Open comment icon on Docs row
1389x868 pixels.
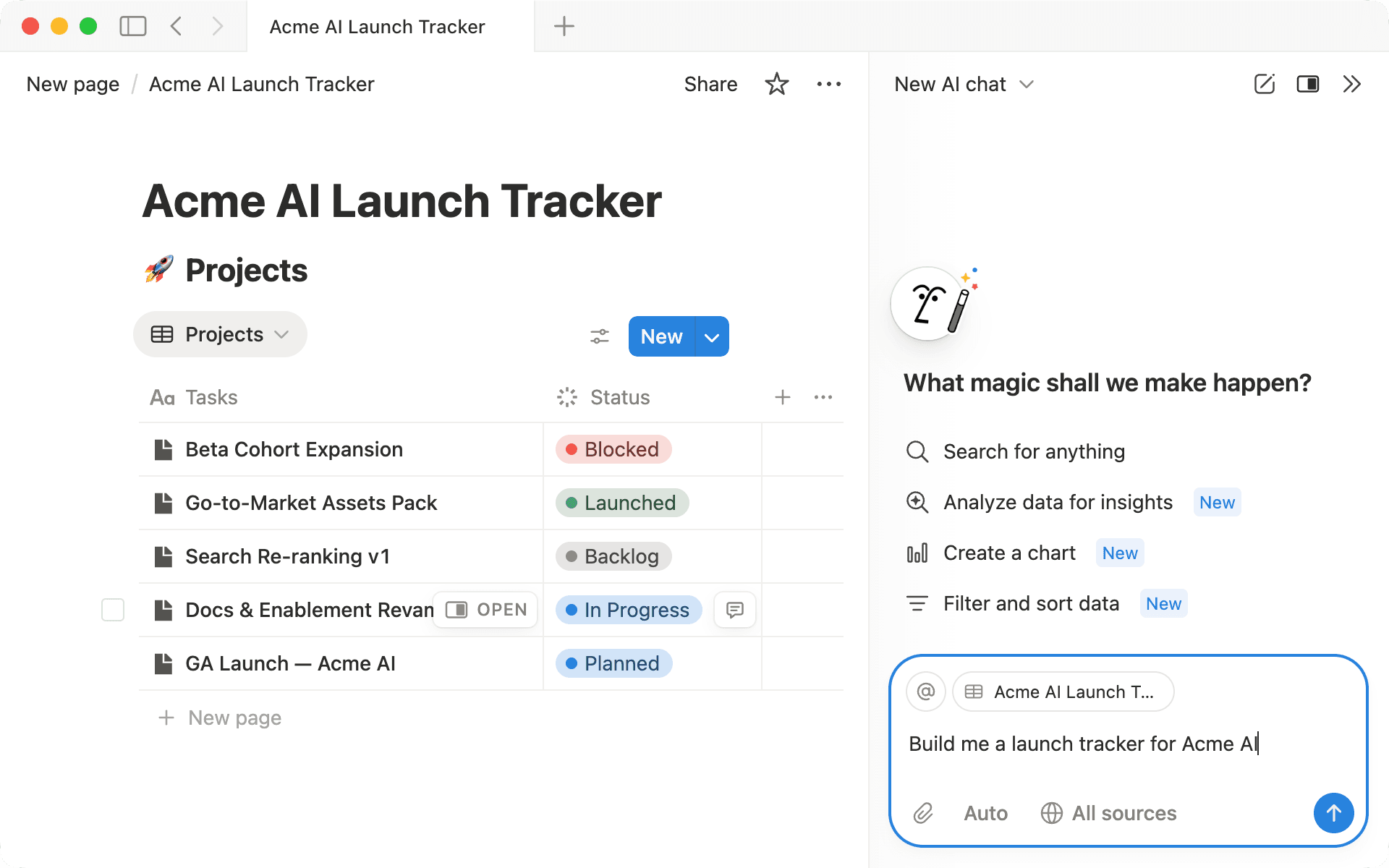[x=734, y=610]
